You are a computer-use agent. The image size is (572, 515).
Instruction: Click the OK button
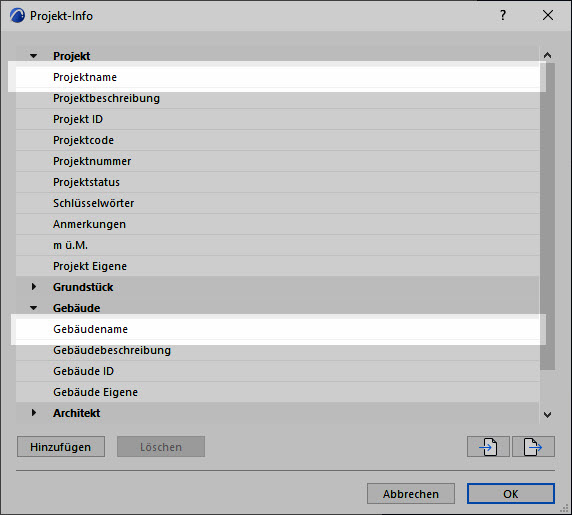point(511,493)
